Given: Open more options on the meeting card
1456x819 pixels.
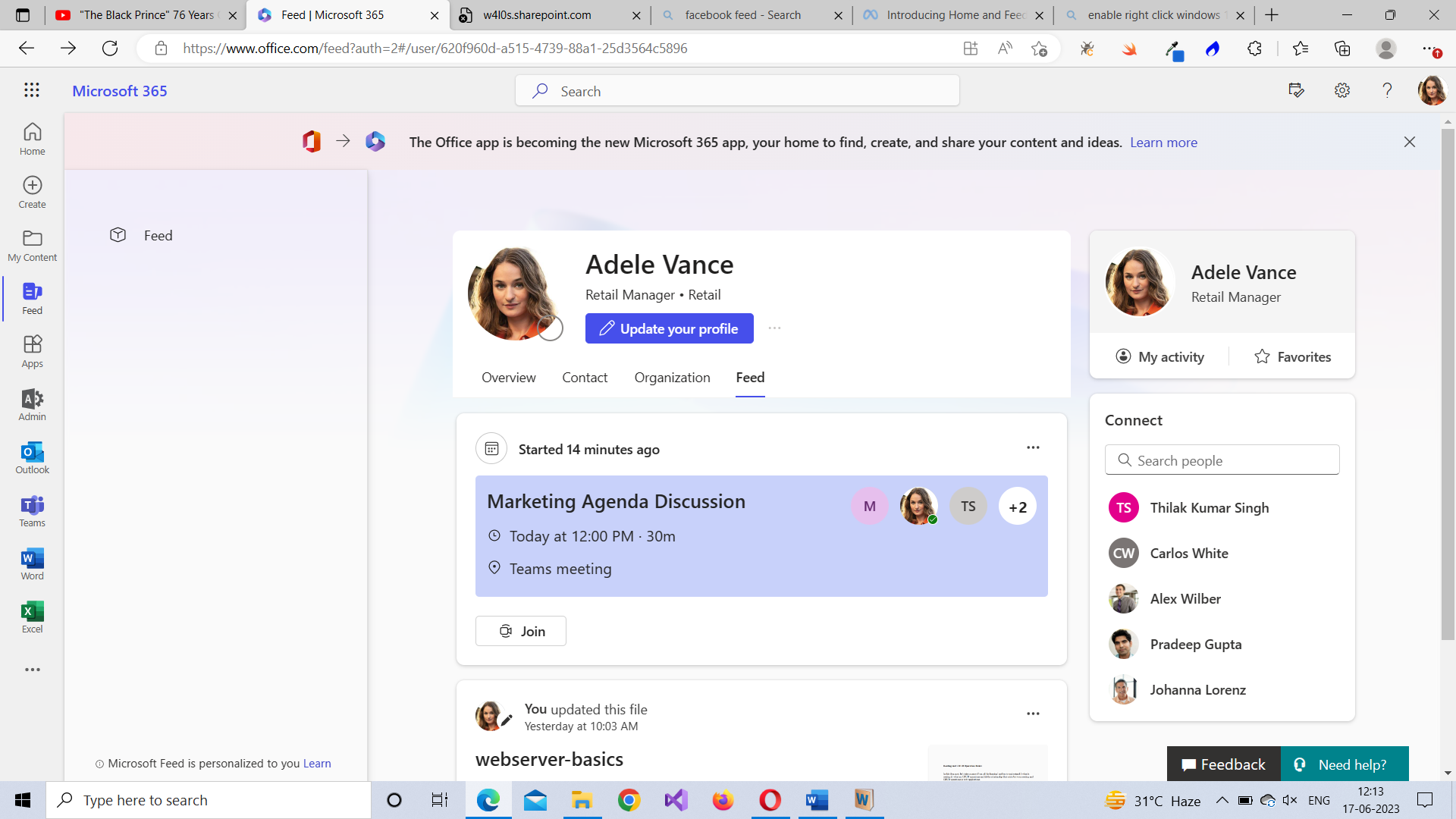Looking at the screenshot, I should click(x=1033, y=447).
